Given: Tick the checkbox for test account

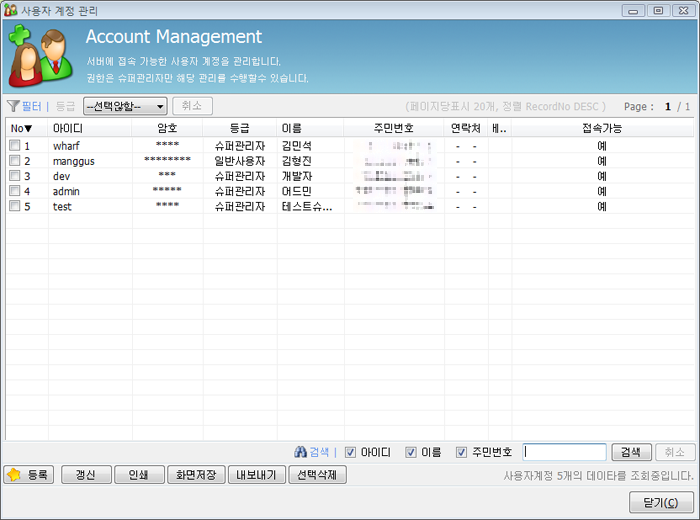Looking at the screenshot, I should (14, 207).
